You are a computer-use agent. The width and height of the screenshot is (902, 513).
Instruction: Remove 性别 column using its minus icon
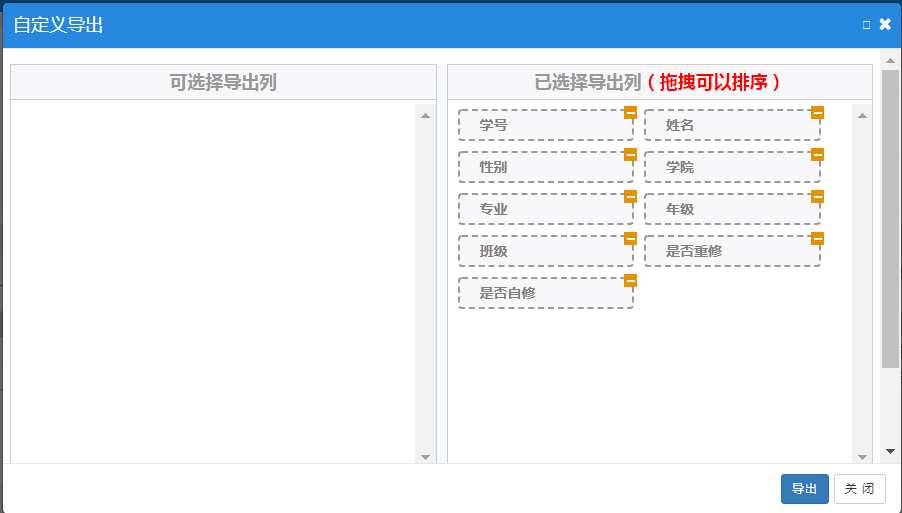[630, 155]
